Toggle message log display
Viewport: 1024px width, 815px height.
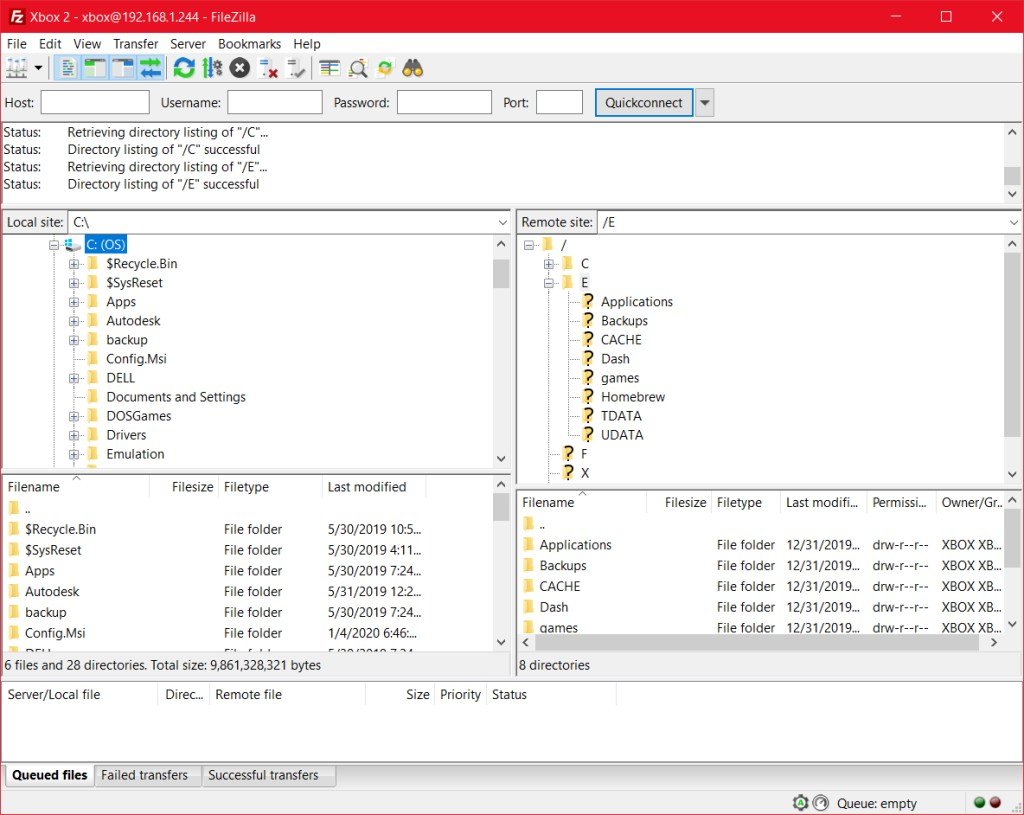tap(67, 68)
